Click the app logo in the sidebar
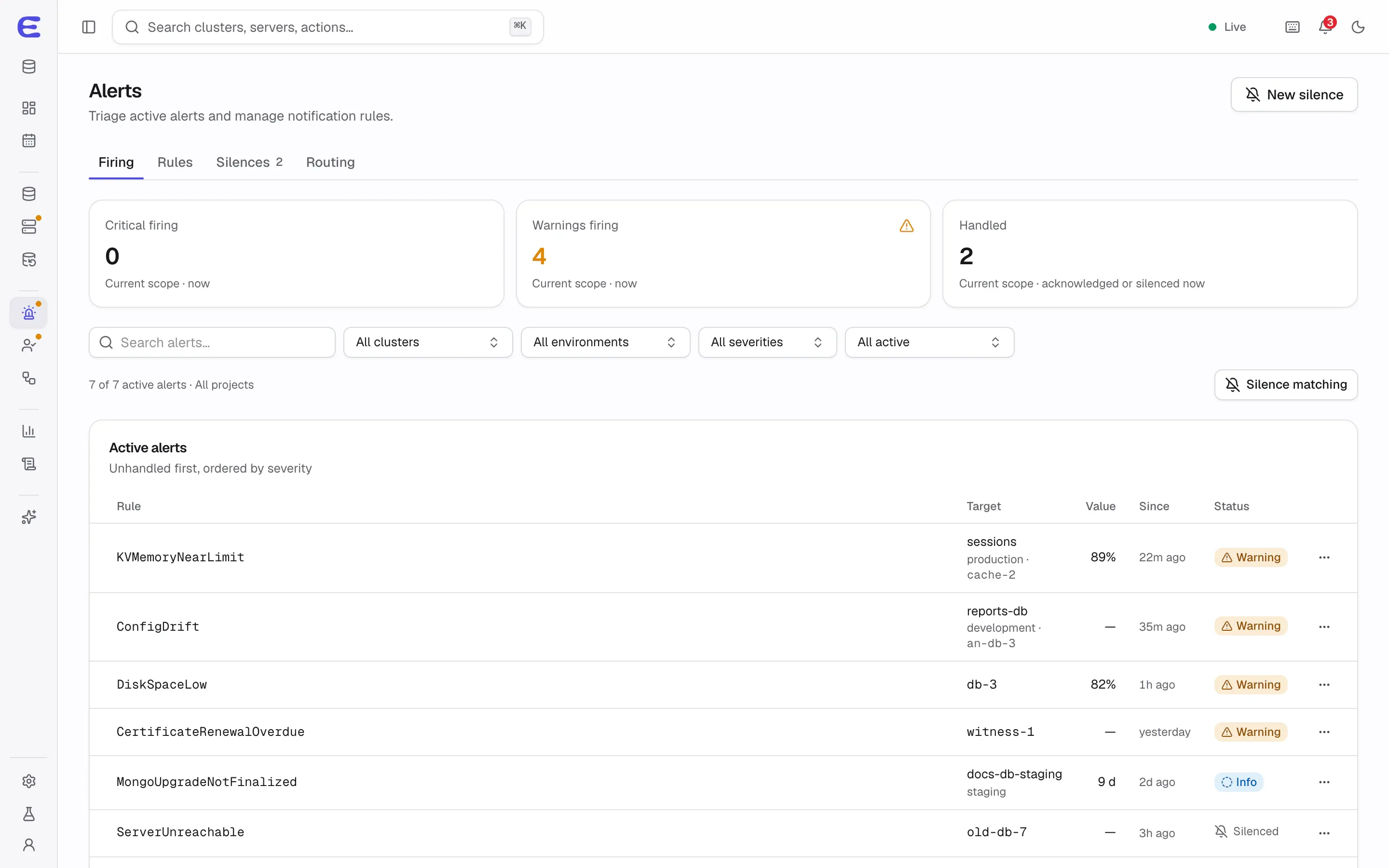 click(x=29, y=27)
